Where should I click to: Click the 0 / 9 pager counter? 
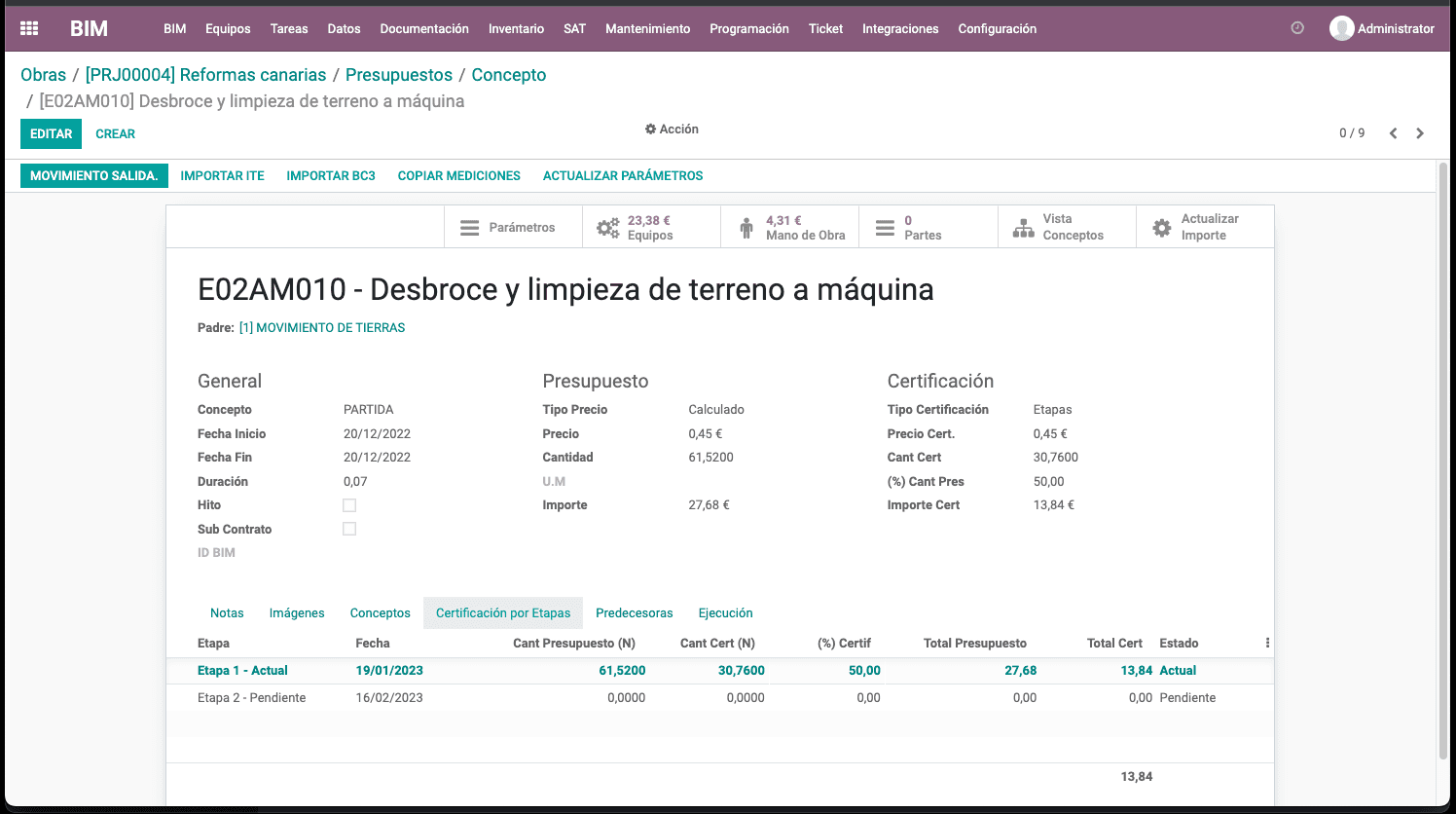[1352, 133]
